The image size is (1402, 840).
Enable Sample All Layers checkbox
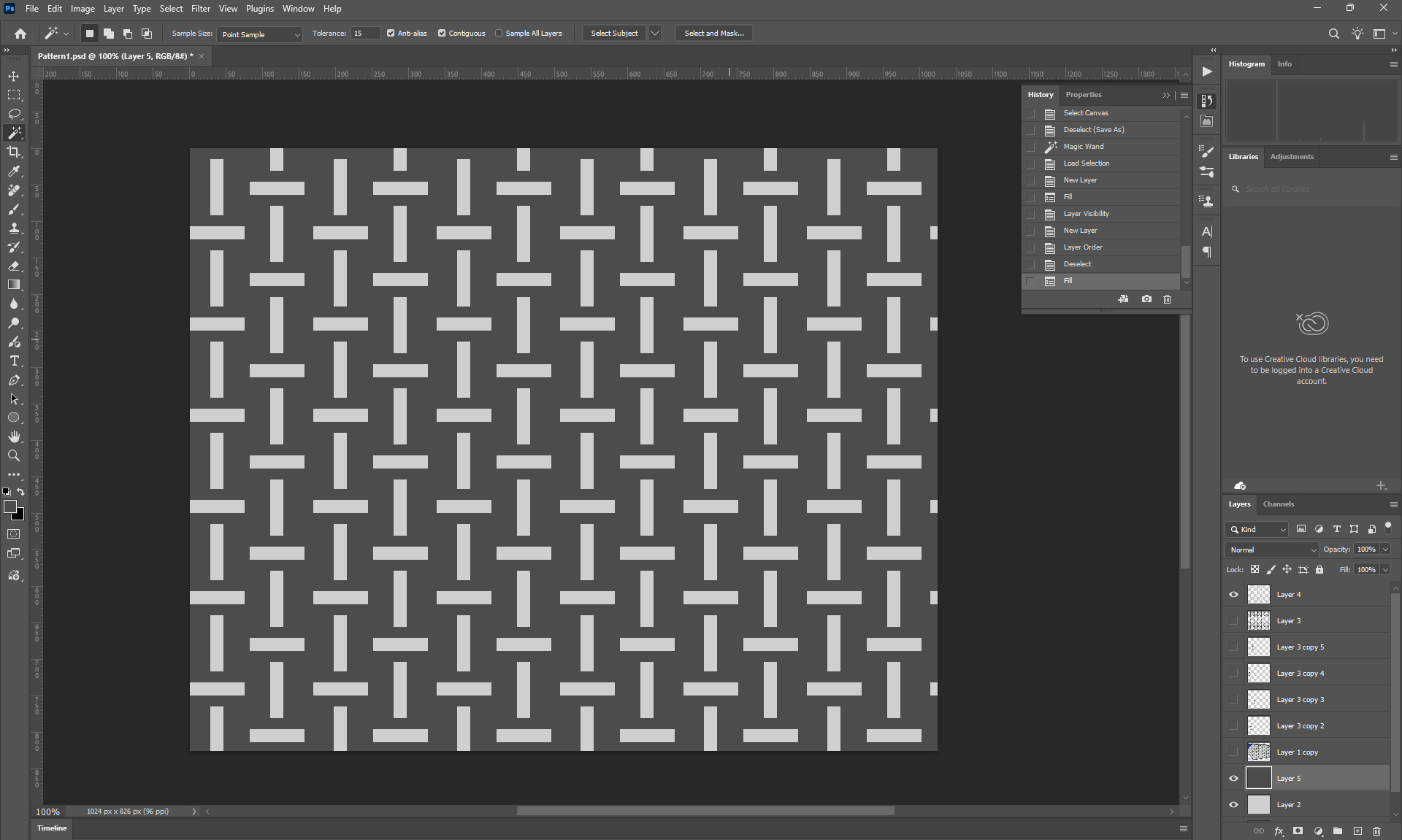point(499,33)
